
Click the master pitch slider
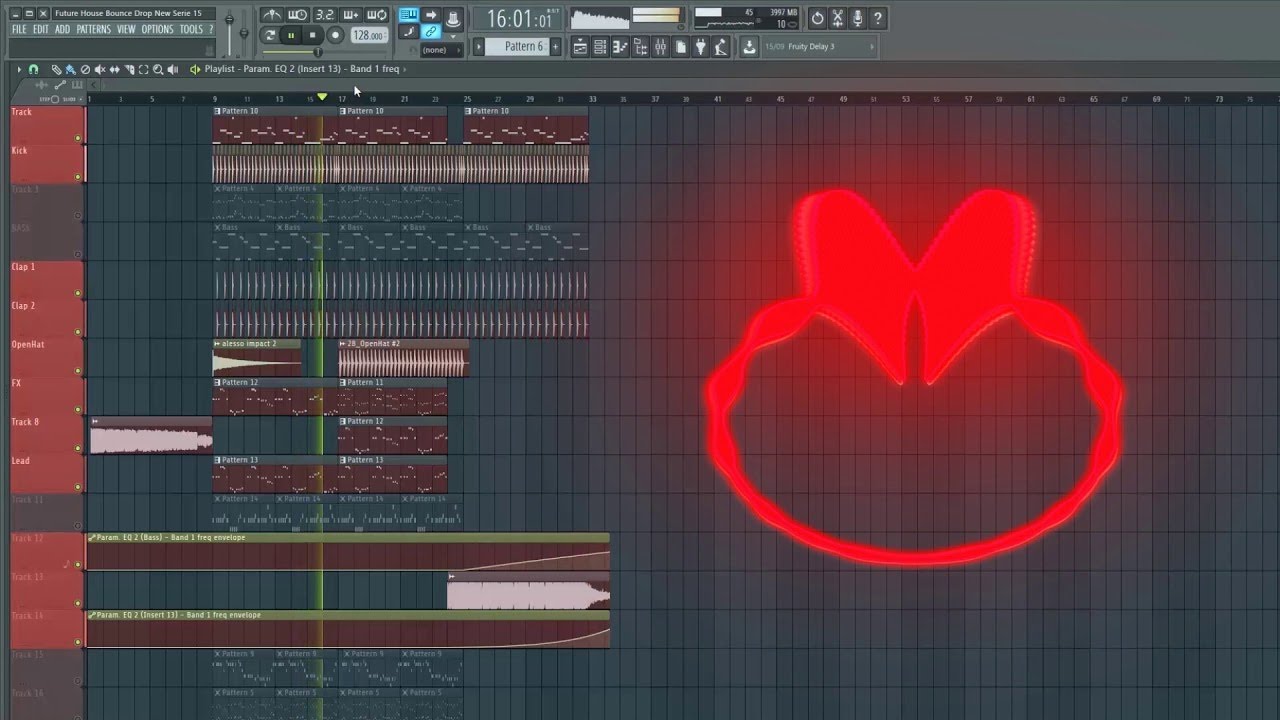(x=244, y=33)
